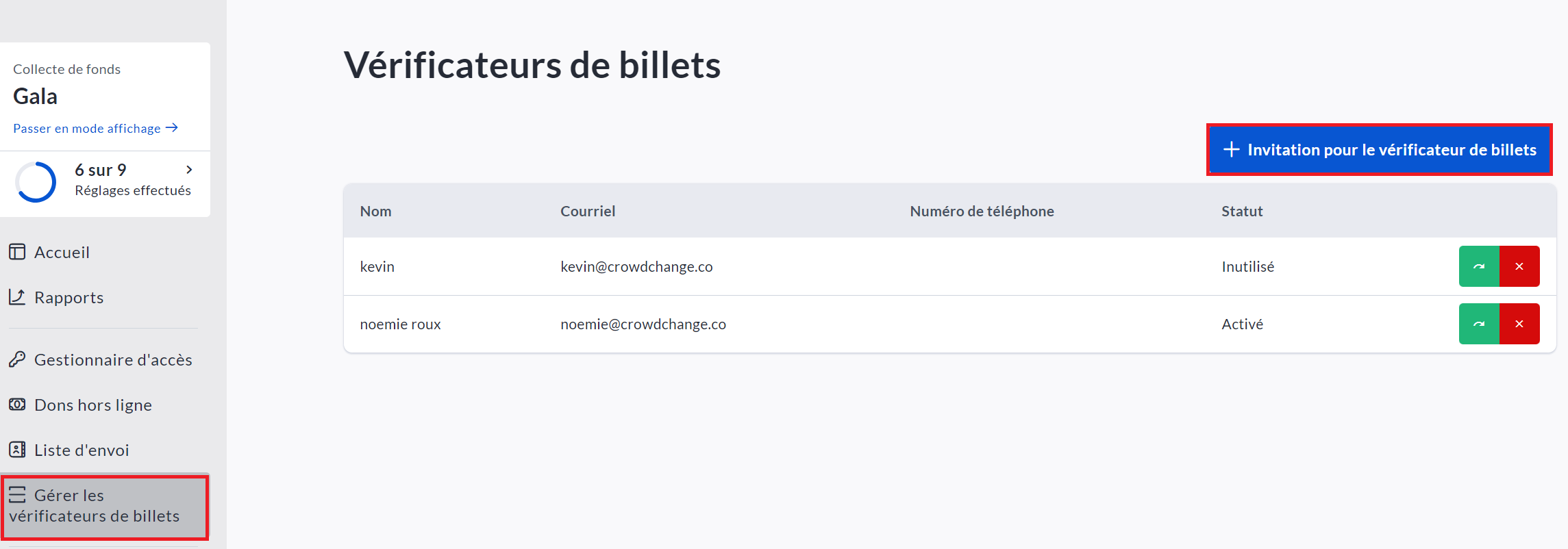
Task: Click the money icon for Dons hors ligne
Action: coord(17,405)
